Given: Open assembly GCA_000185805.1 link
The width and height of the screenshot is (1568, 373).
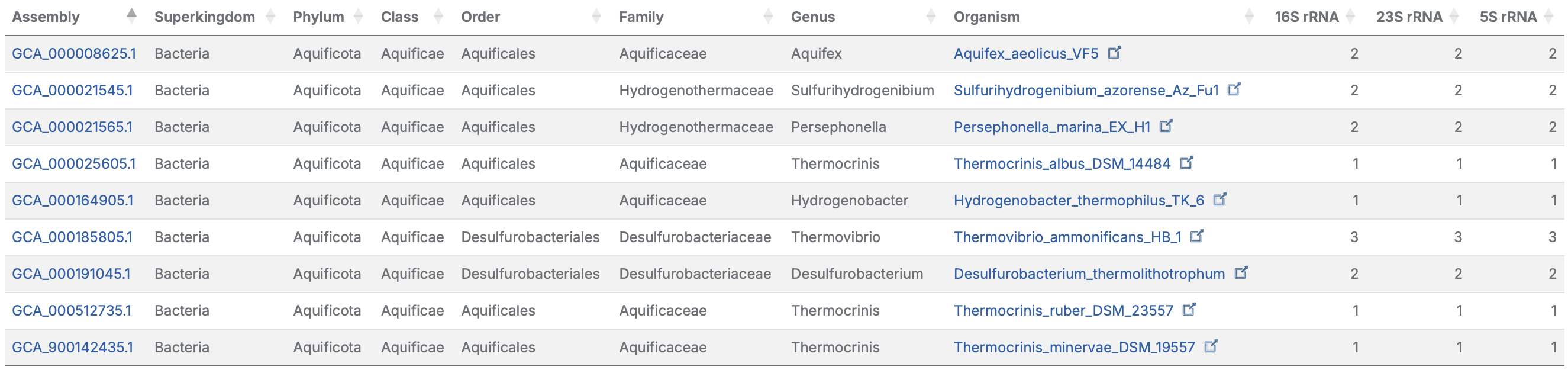Looking at the screenshot, I should pos(72,237).
